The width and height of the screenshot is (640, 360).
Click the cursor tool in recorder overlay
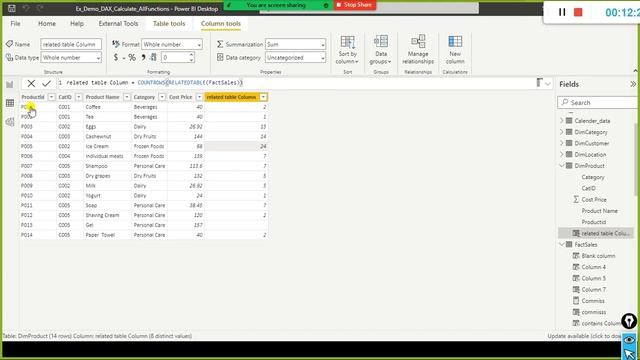click(x=629, y=353)
